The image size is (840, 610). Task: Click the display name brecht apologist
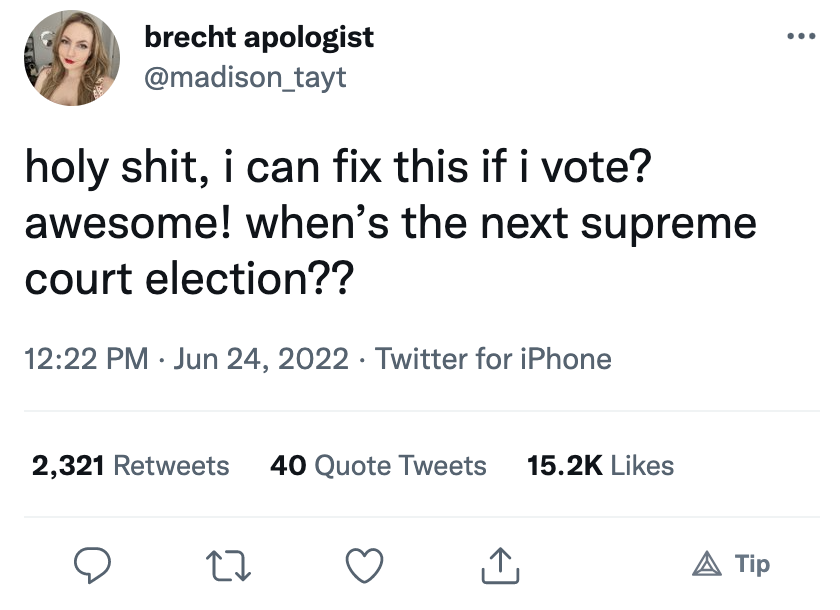pos(259,38)
